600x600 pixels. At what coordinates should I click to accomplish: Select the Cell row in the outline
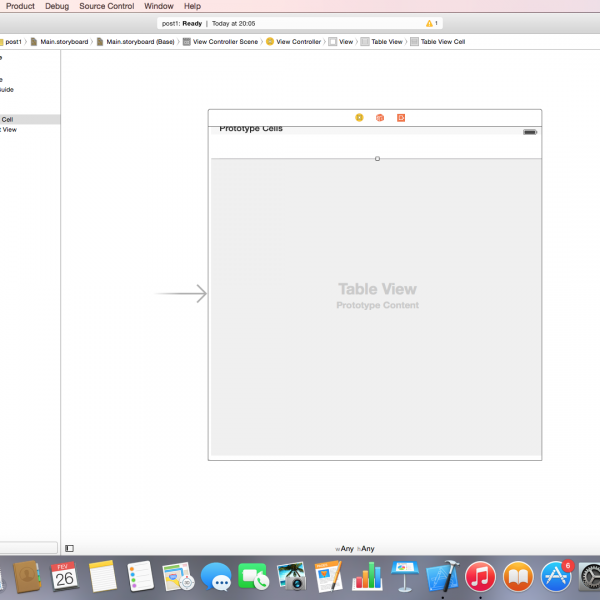point(30,119)
